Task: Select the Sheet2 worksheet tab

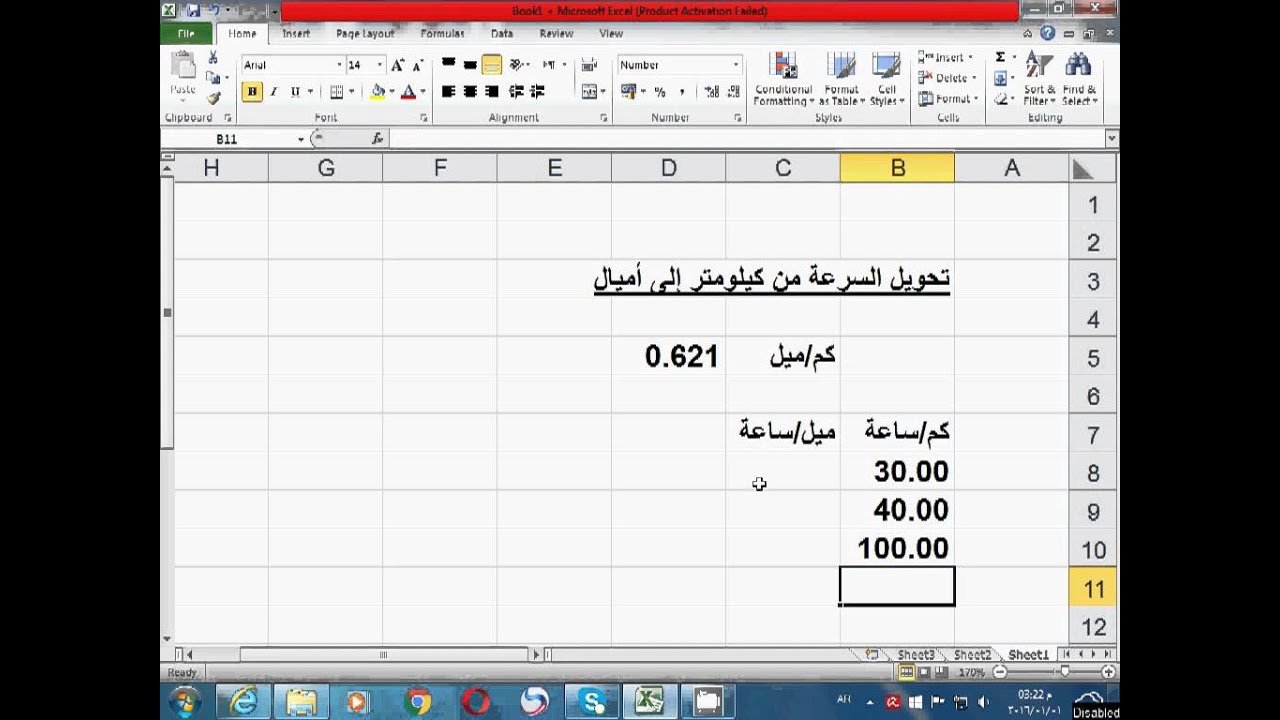Action: point(972,655)
